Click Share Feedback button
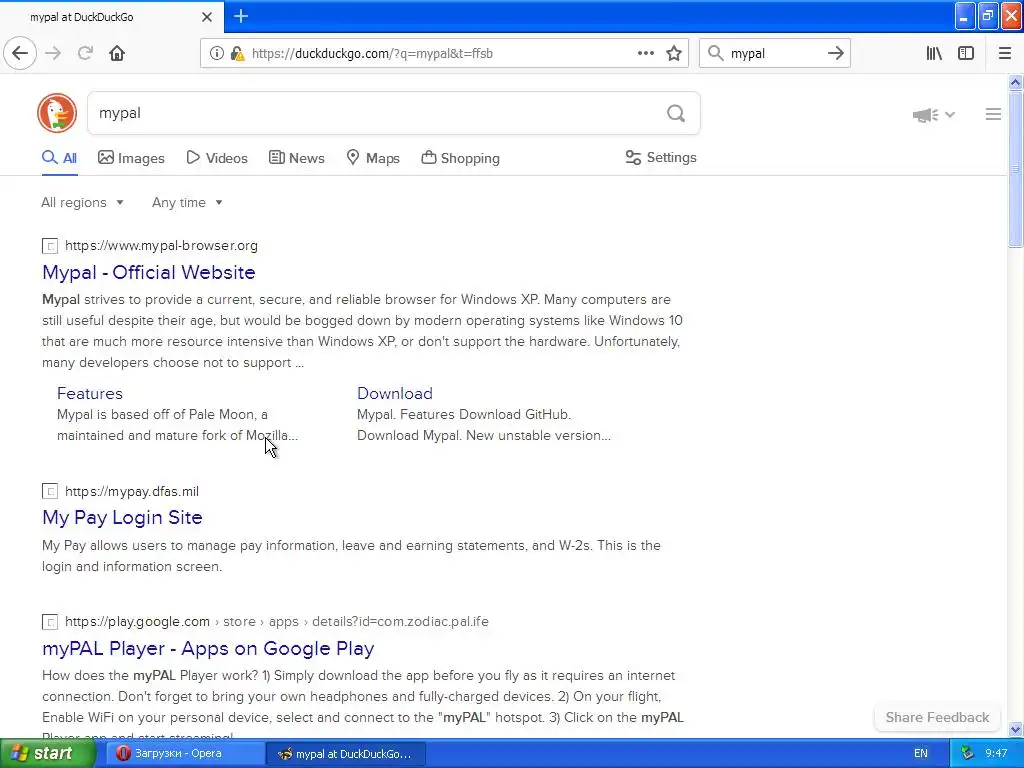Viewport: 1024px width, 768px height. coord(937,717)
